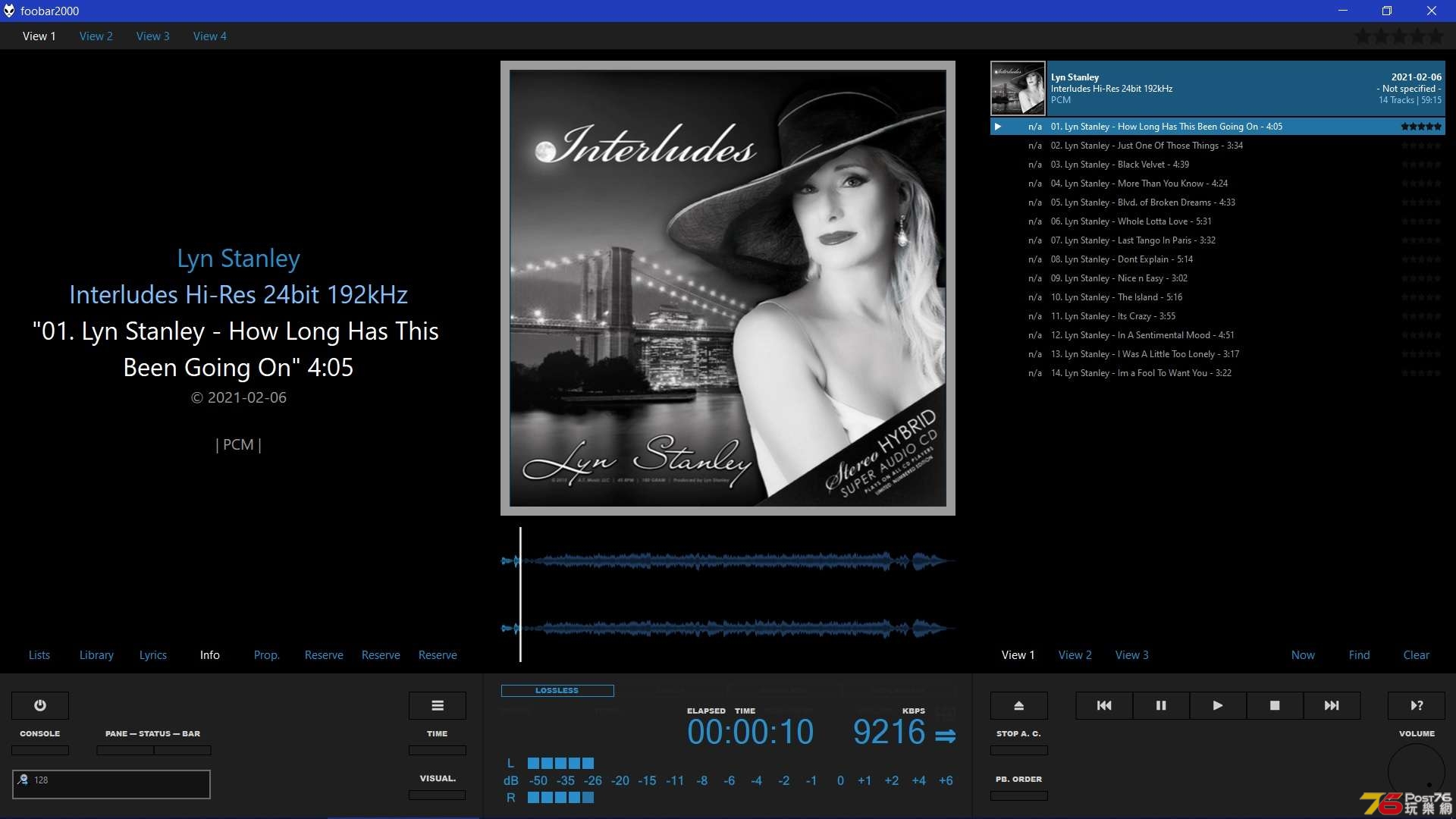Image resolution: width=1456 pixels, height=819 pixels.
Task: Select track 05 Blvd. of Broken Dreams
Action: (x=1218, y=202)
